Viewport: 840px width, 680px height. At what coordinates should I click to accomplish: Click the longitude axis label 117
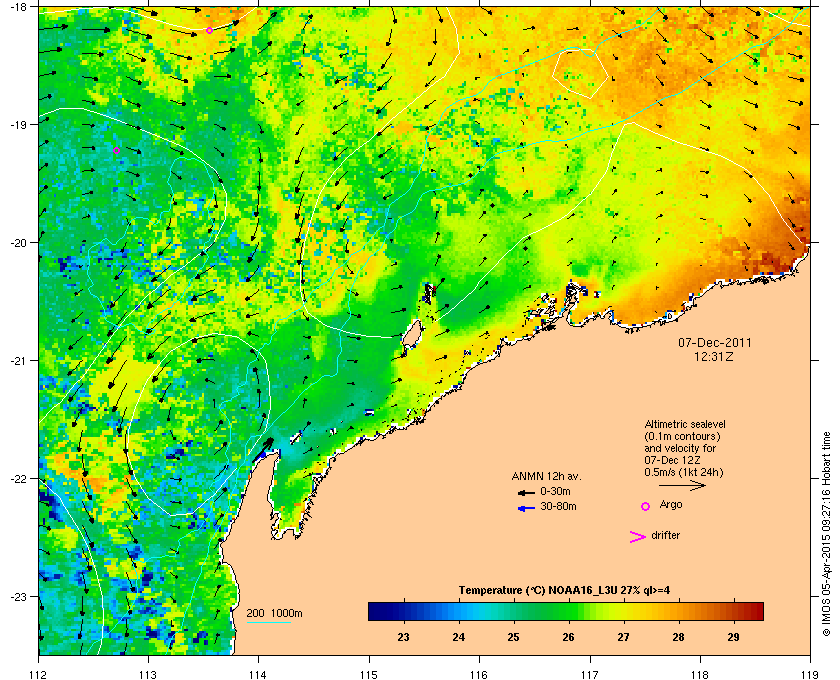[589, 675]
